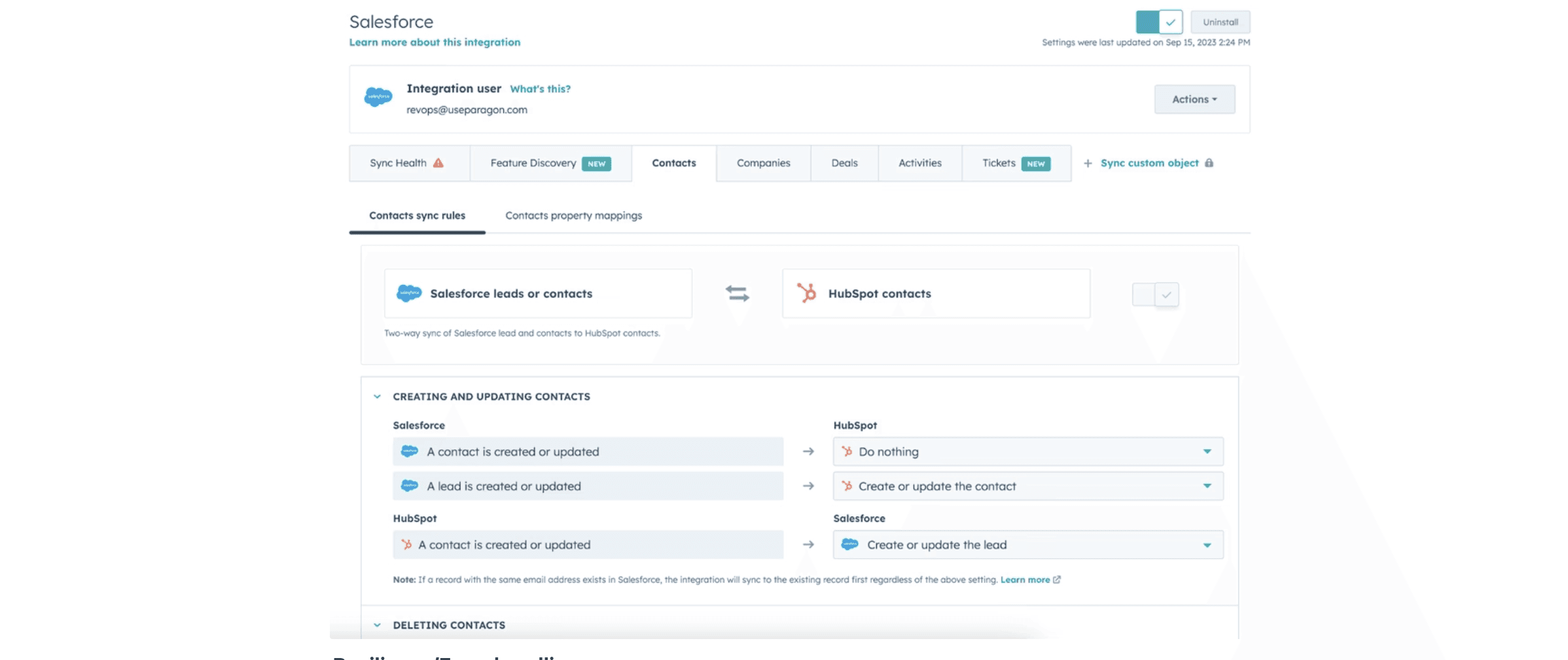Click the arrow after HubSpot contact created row

[808, 545]
